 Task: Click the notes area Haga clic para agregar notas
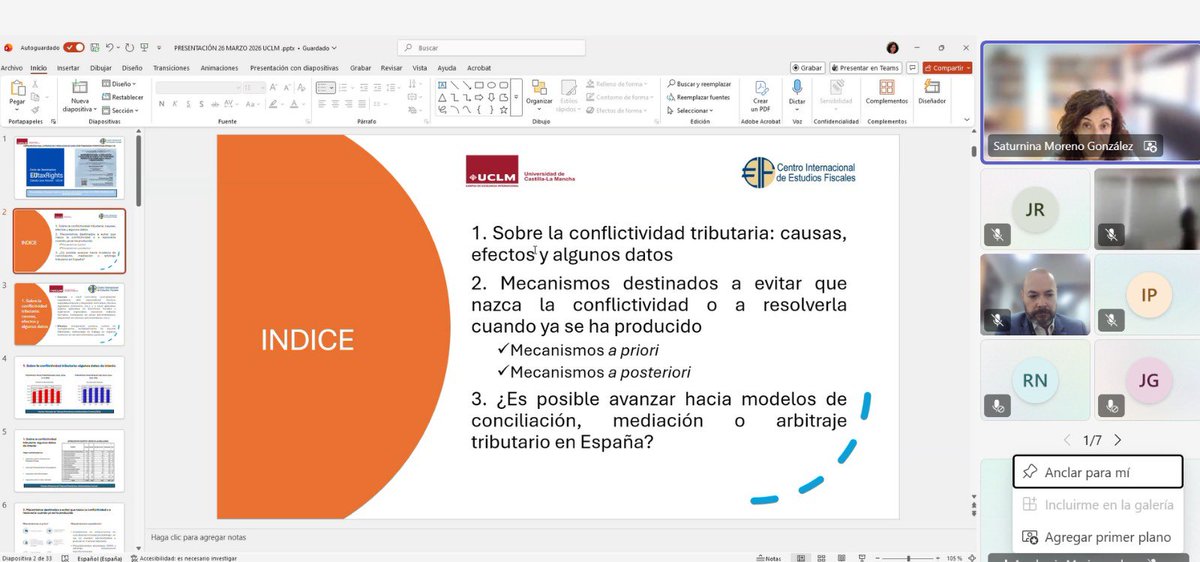[x=199, y=537]
